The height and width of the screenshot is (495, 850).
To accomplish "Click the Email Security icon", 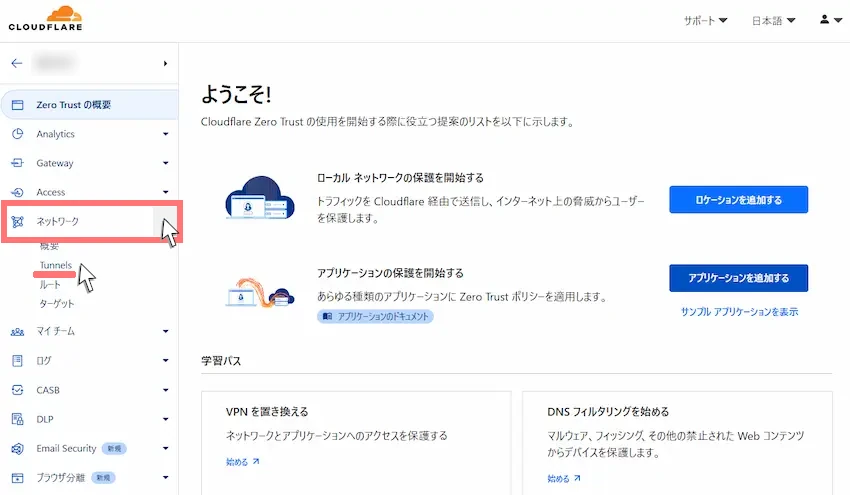I will pyautogui.click(x=17, y=448).
